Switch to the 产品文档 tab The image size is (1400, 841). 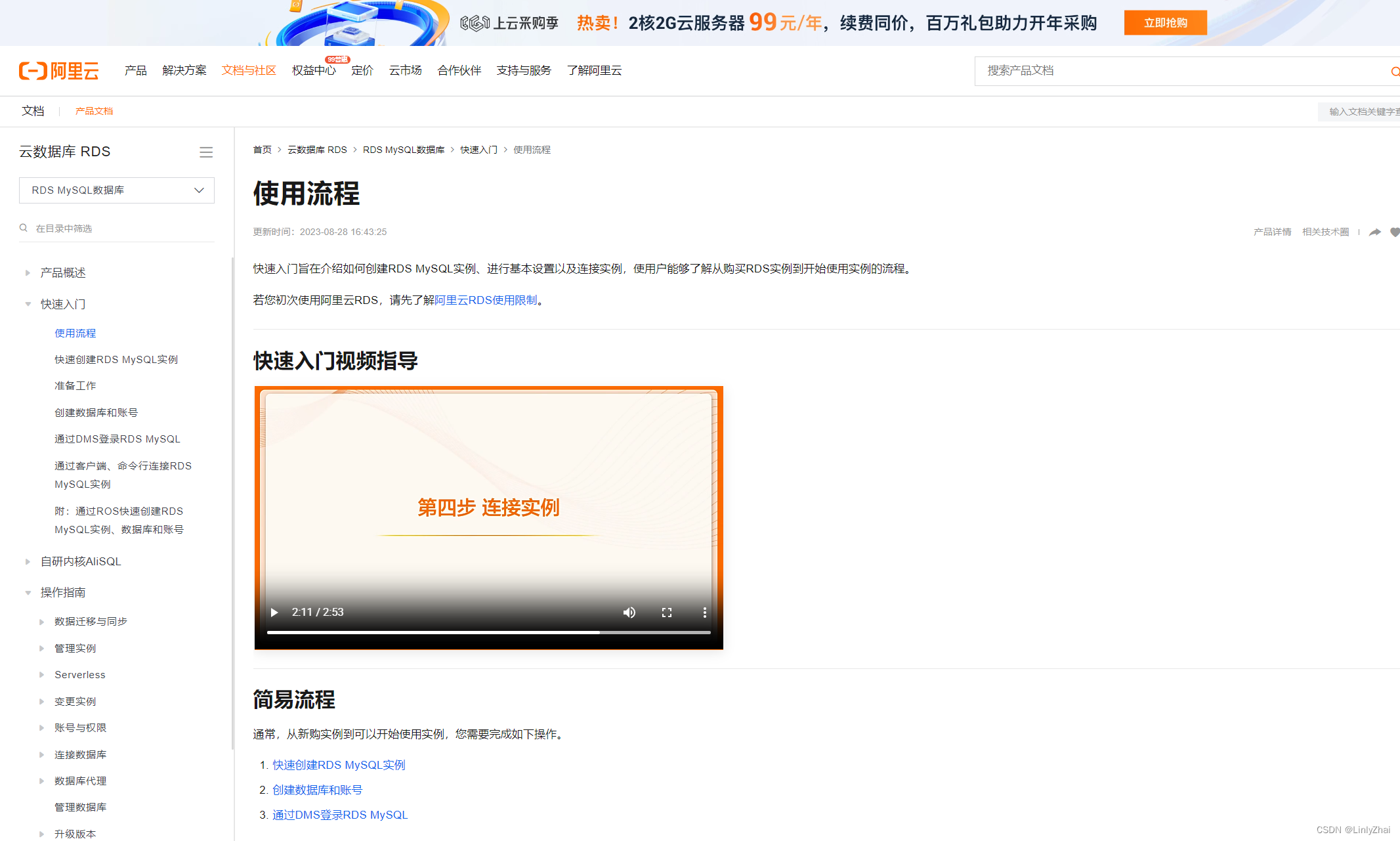94,111
